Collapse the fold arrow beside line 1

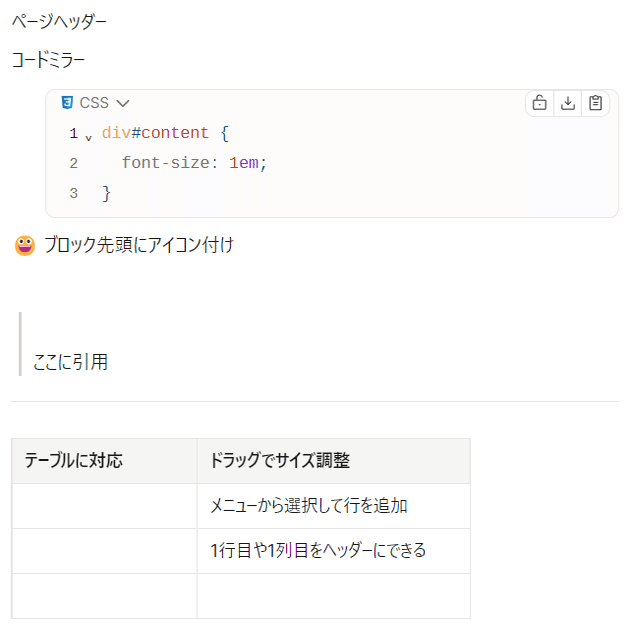click(88, 136)
